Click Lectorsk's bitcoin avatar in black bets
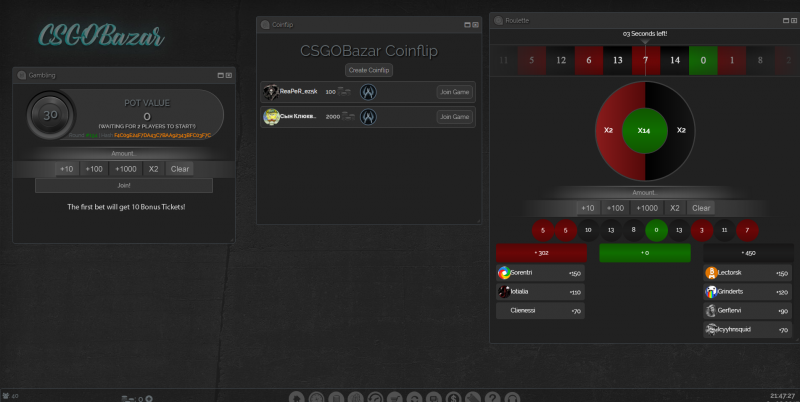 pyautogui.click(x=711, y=273)
